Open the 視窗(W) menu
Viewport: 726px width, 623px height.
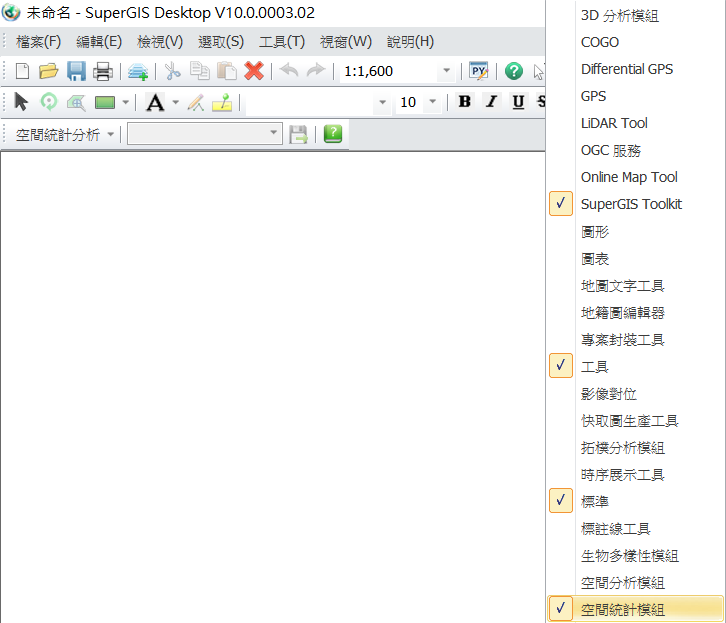tap(346, 42)
